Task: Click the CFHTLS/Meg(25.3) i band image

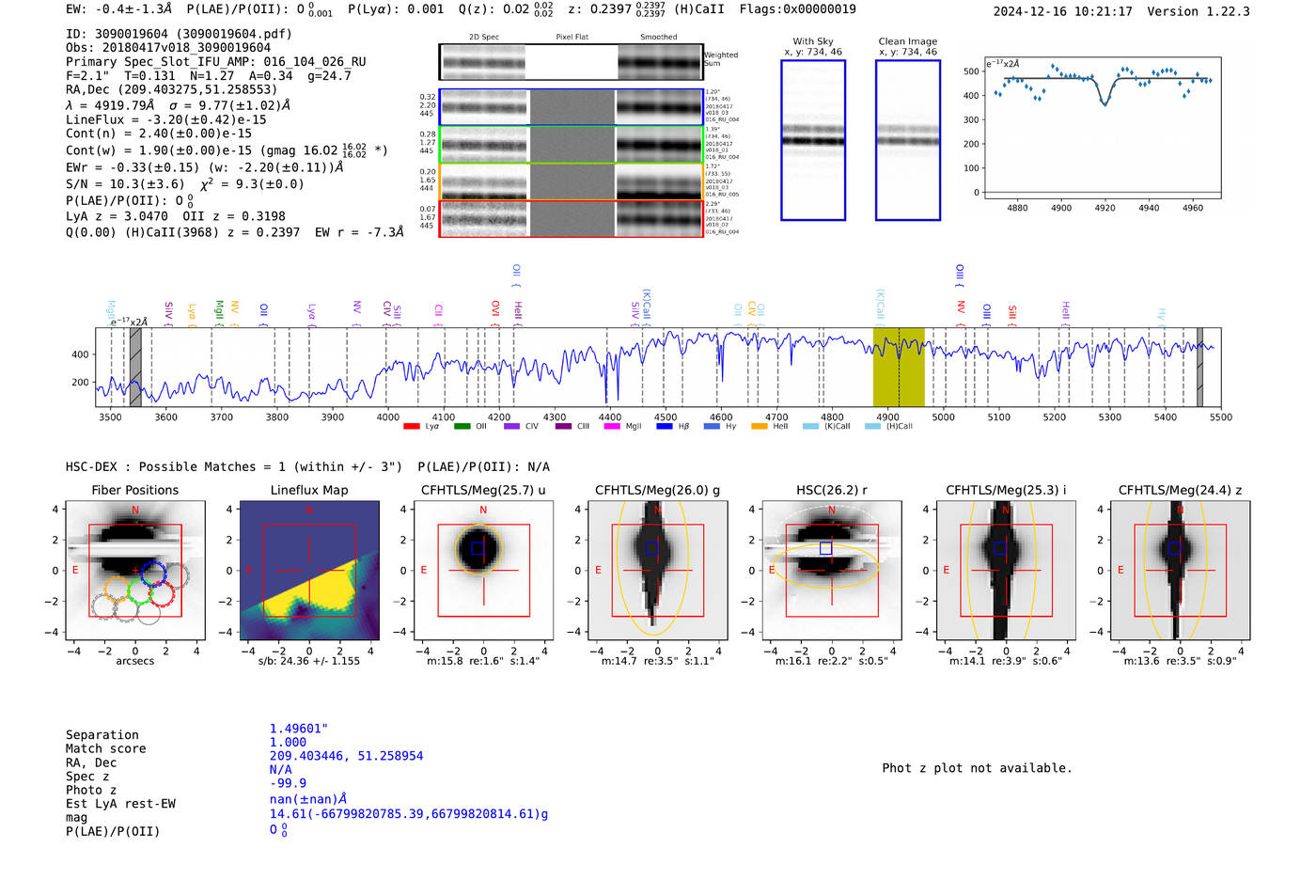Action: pos(1006,570)
